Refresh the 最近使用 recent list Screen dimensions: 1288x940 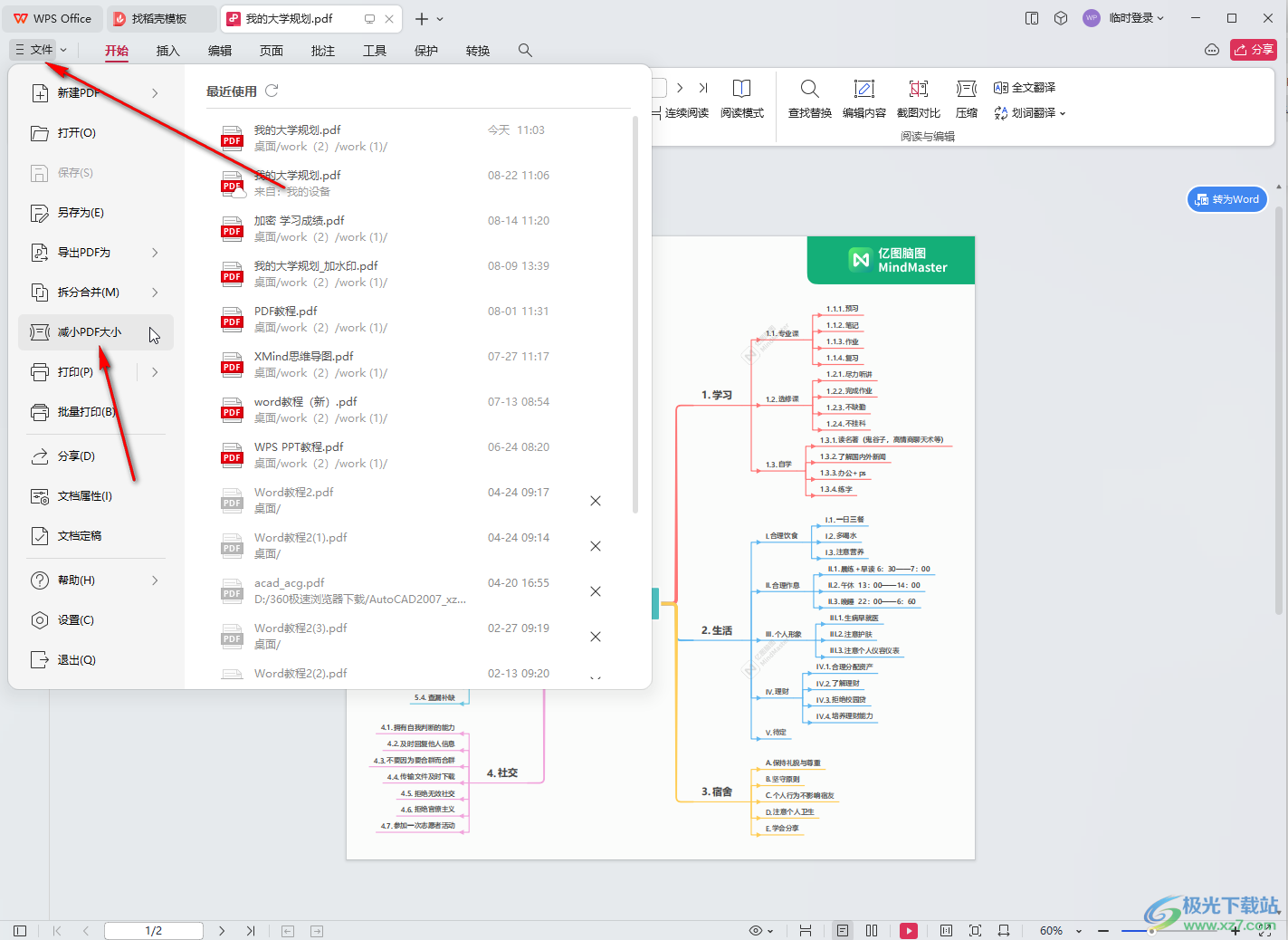pyautogui.click(x=272, y=91)
